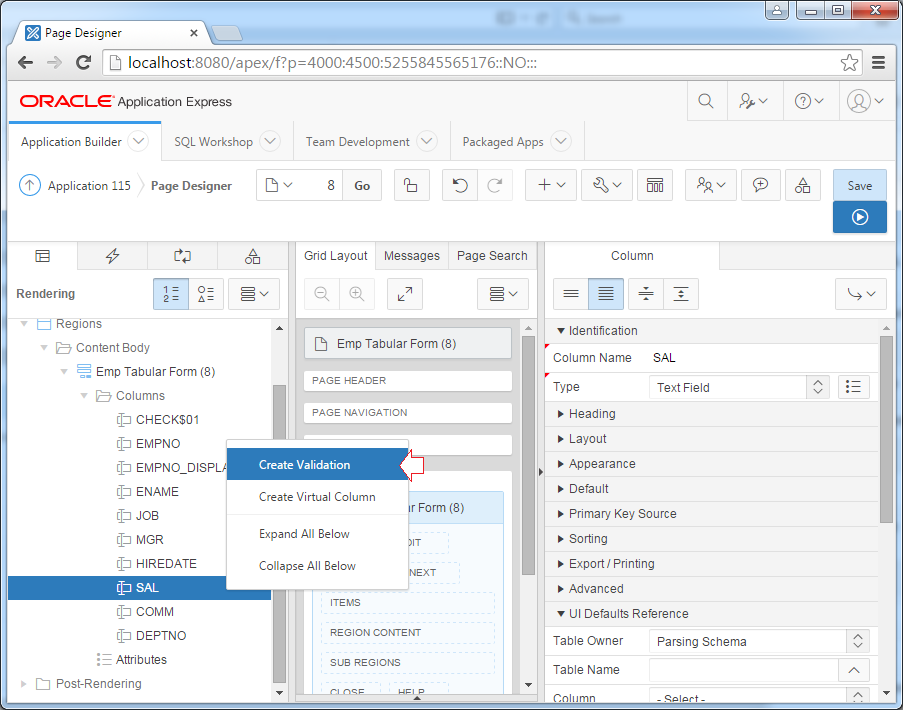
Task: Open the Go to Group dropdown
Action: click(861, 294)
